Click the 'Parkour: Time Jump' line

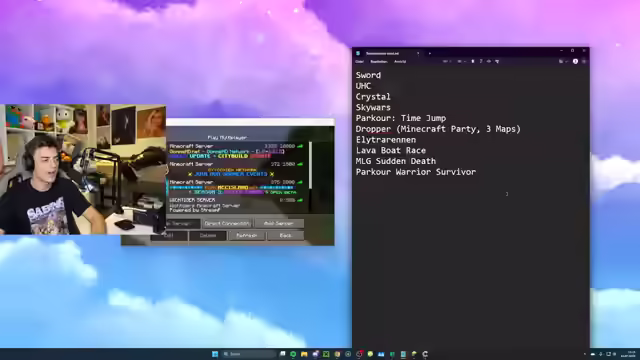click(401, 118)
